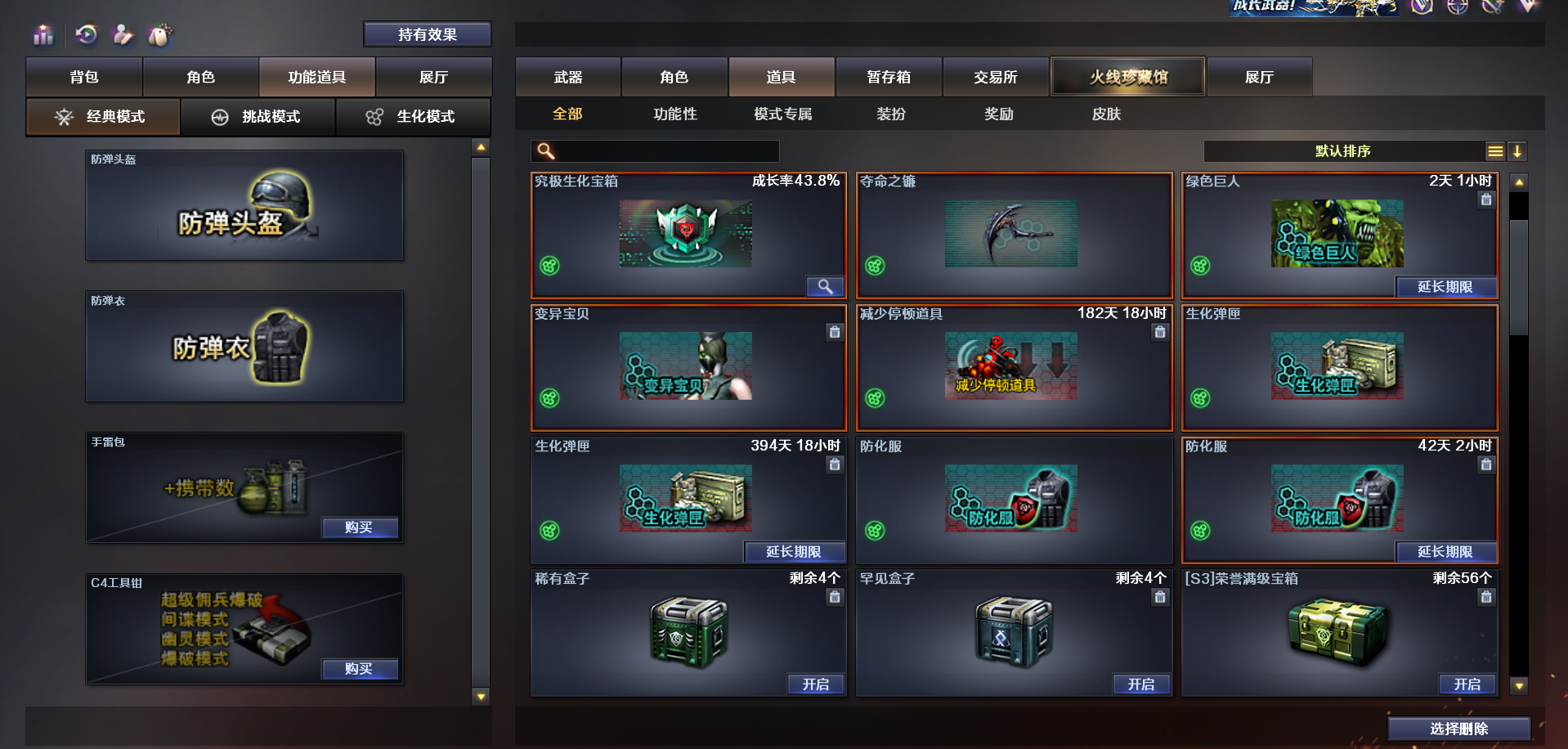Click trash icon on 稀有盒子 item
This screenshot has width=1568, height=749.
point(835,597)
